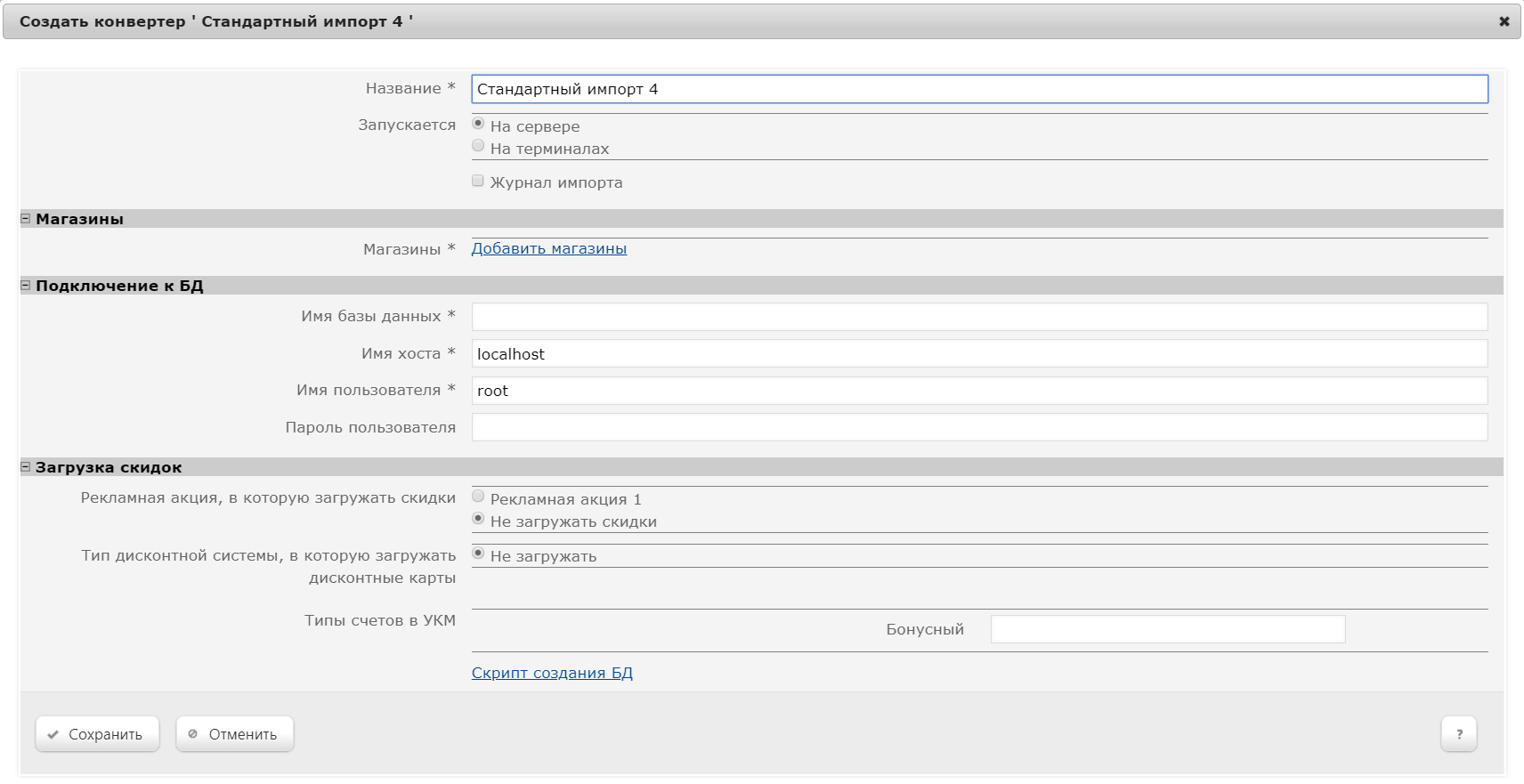Click the 'Имя хоста' field containing localhost
1524x784 pixels.
[979, 353]
